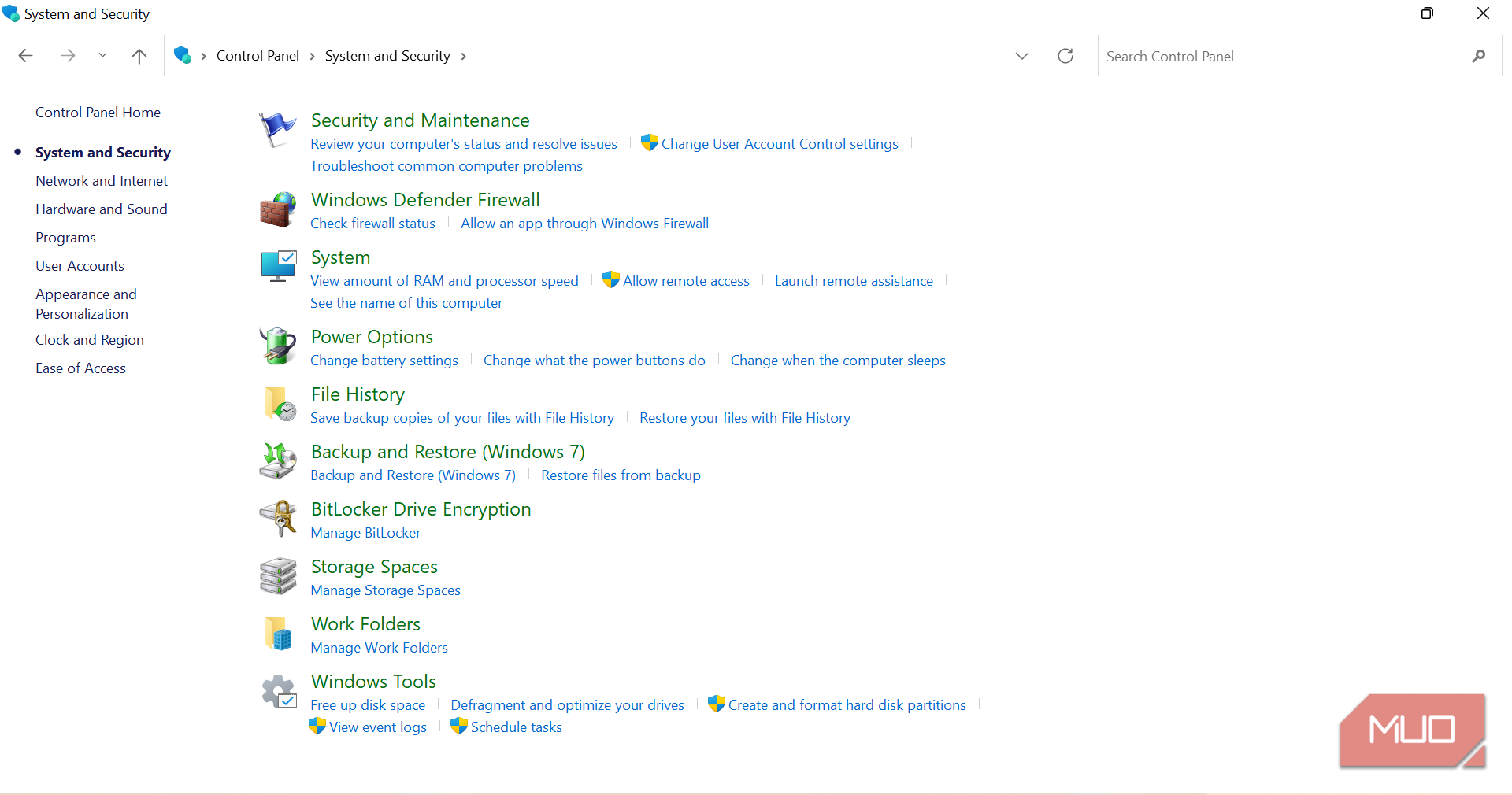Open the Programs category

[65, 238]
